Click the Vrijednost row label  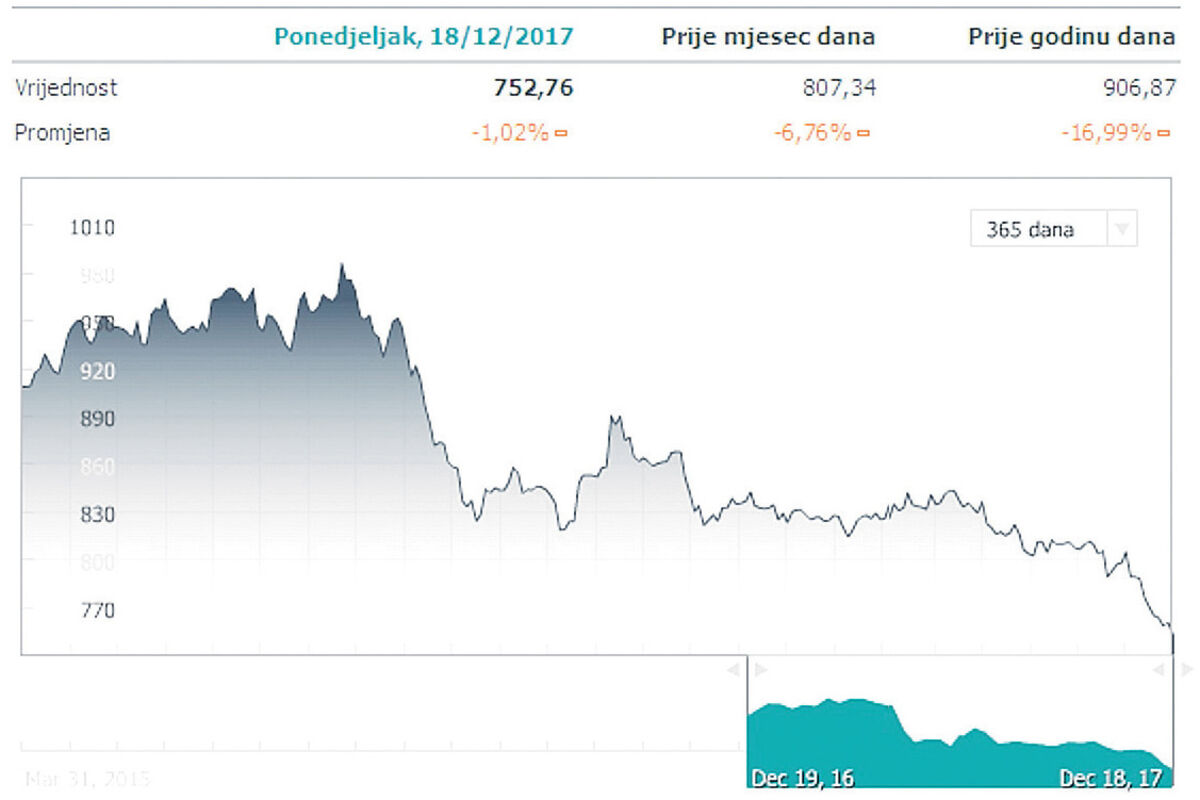coord(66,88)
